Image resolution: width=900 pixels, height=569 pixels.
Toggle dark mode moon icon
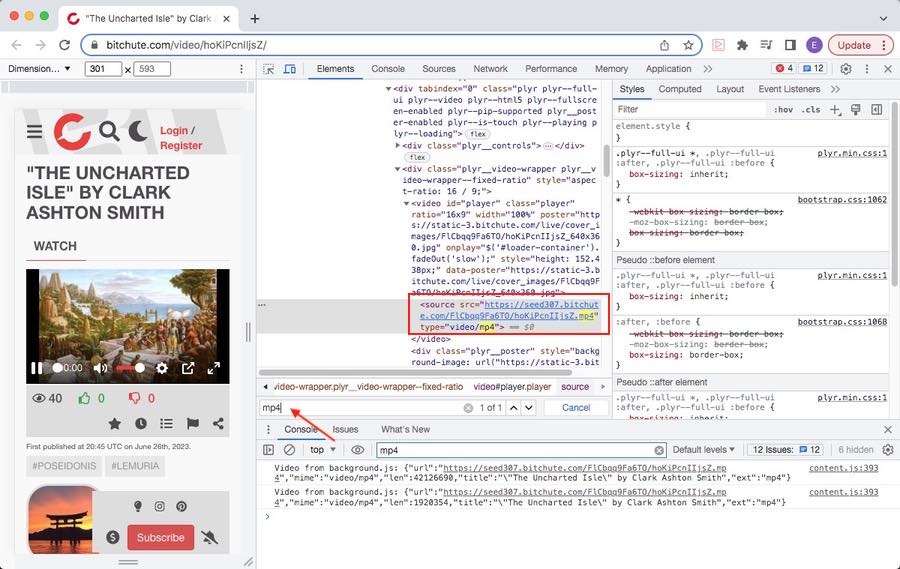coord(138,131)
